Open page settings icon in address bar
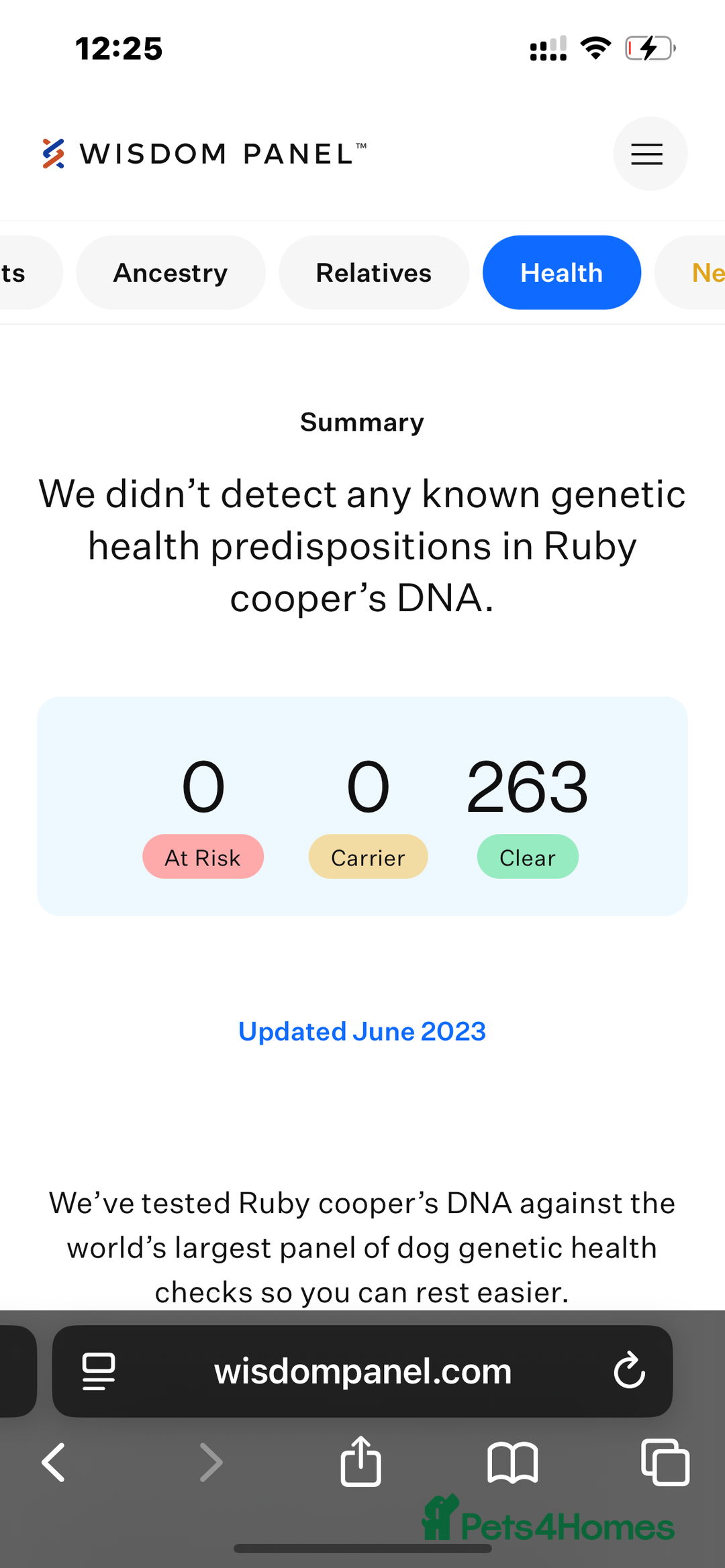This screenshot has width=725, height=1568. (x=98, y=1371)
